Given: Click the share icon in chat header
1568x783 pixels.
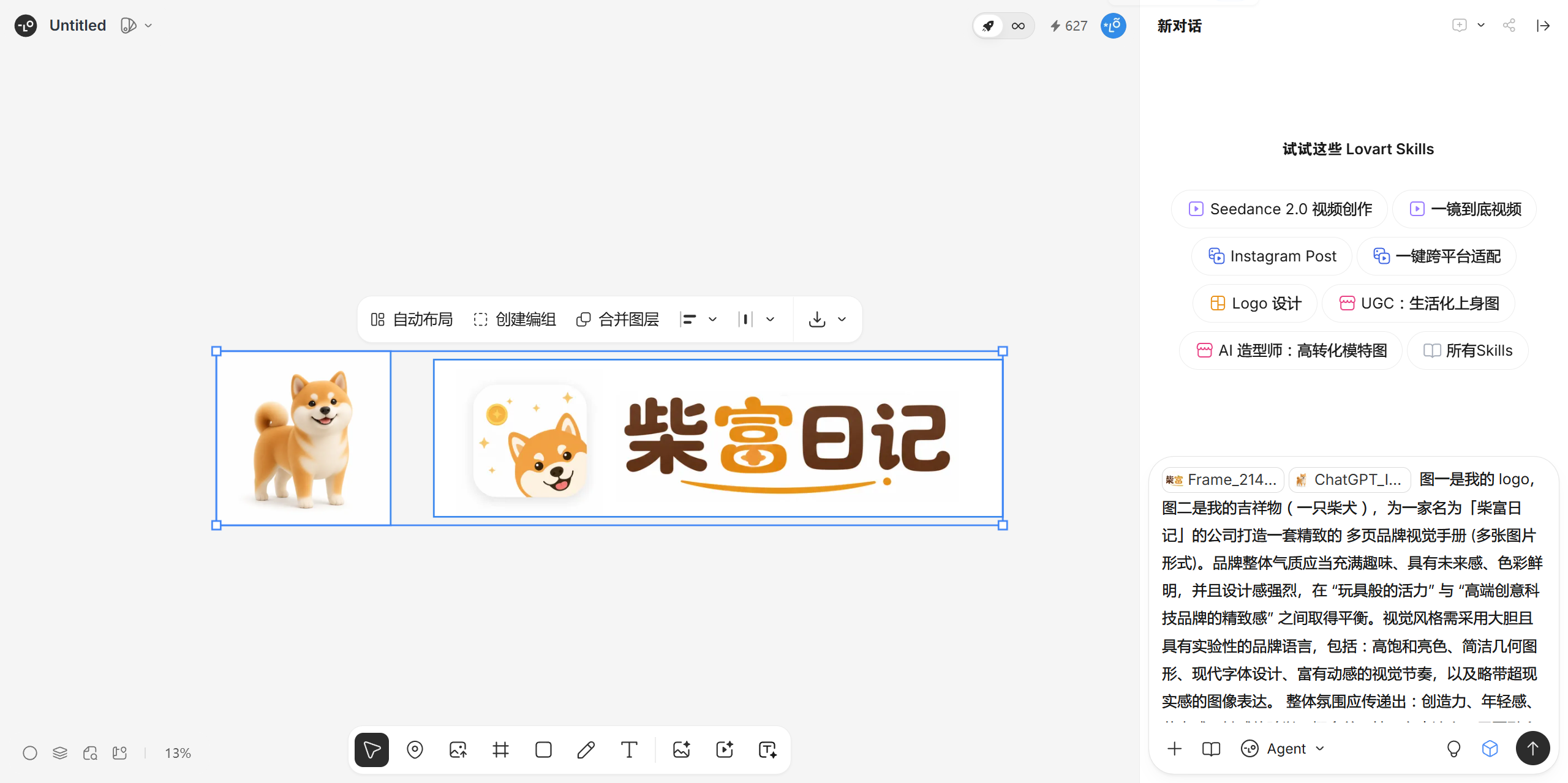Looking at the screenshot, I should point(1509,25).
